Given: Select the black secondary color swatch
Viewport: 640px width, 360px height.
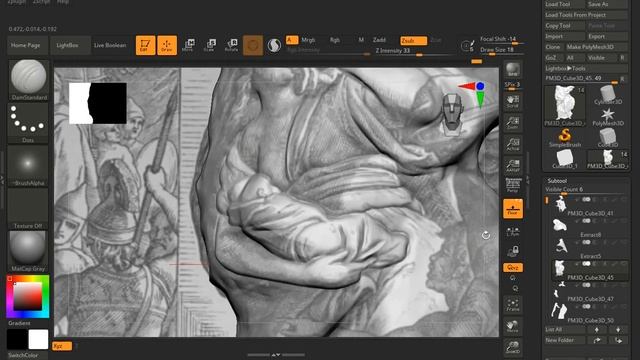Looking at the screenshot, I should click(x=17, y=340).
